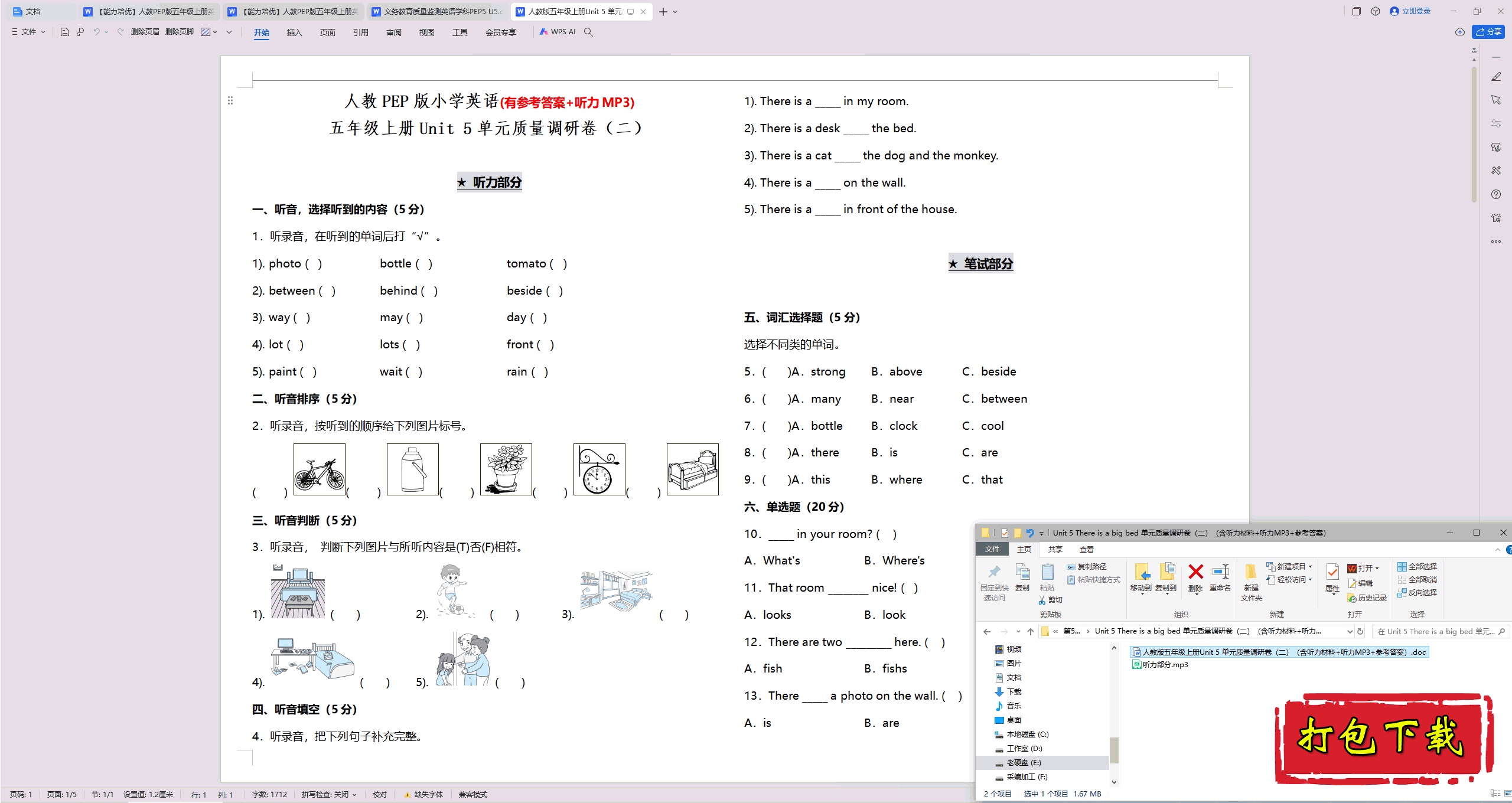The image size is (1512, 803).
Task: Click Delete Header button in WPS toolbar
Action: (145, 32)
